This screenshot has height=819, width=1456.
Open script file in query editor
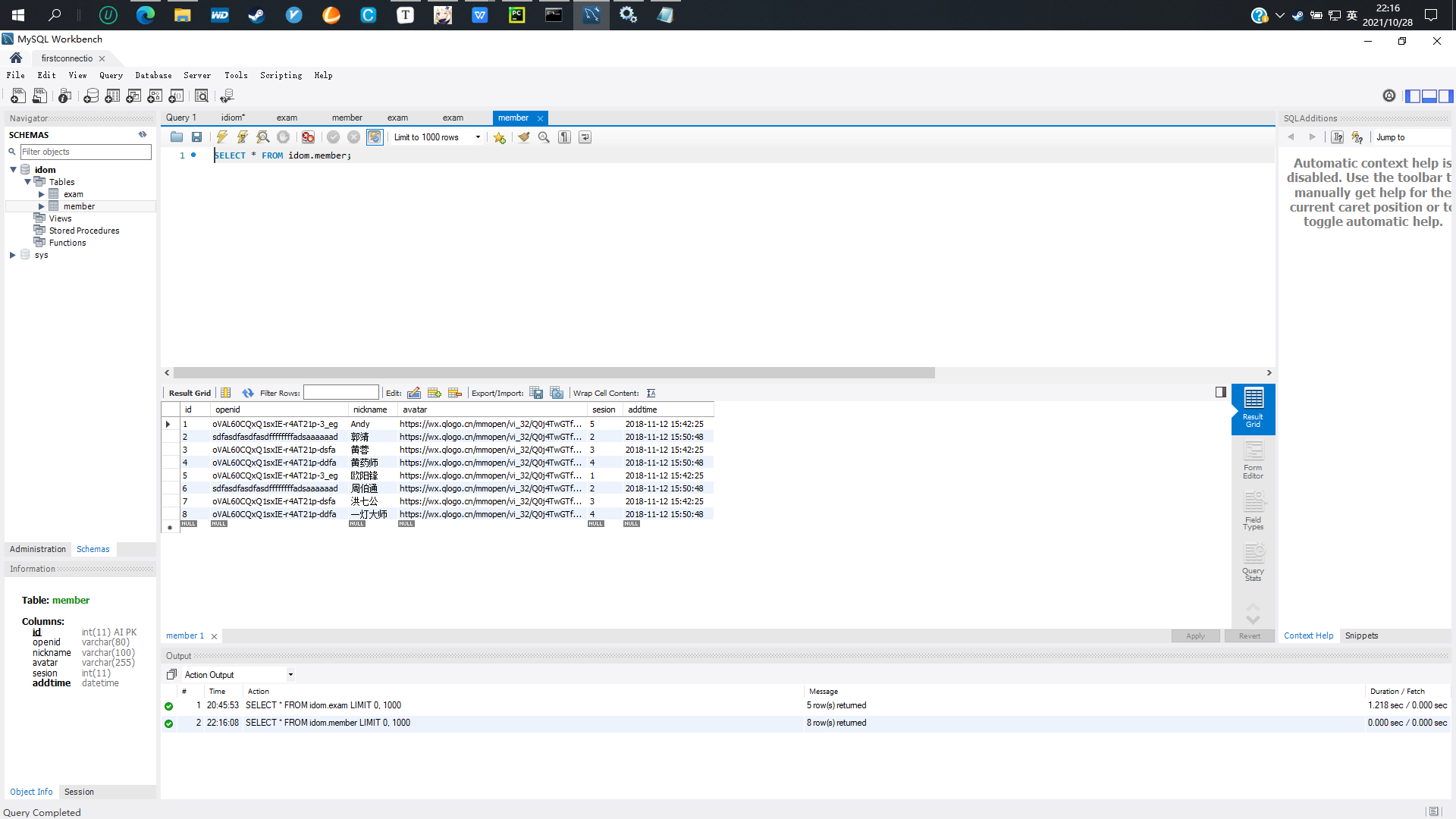(x=177, y=137)
